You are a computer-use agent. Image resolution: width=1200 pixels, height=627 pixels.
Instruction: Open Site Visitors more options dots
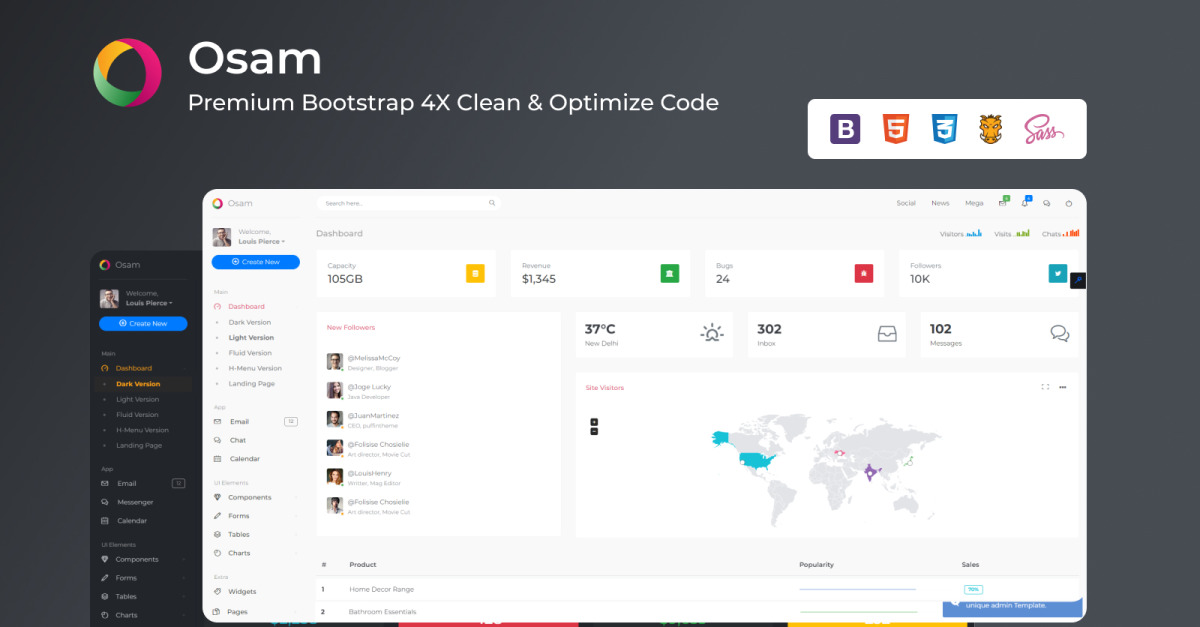point(1062,387)
